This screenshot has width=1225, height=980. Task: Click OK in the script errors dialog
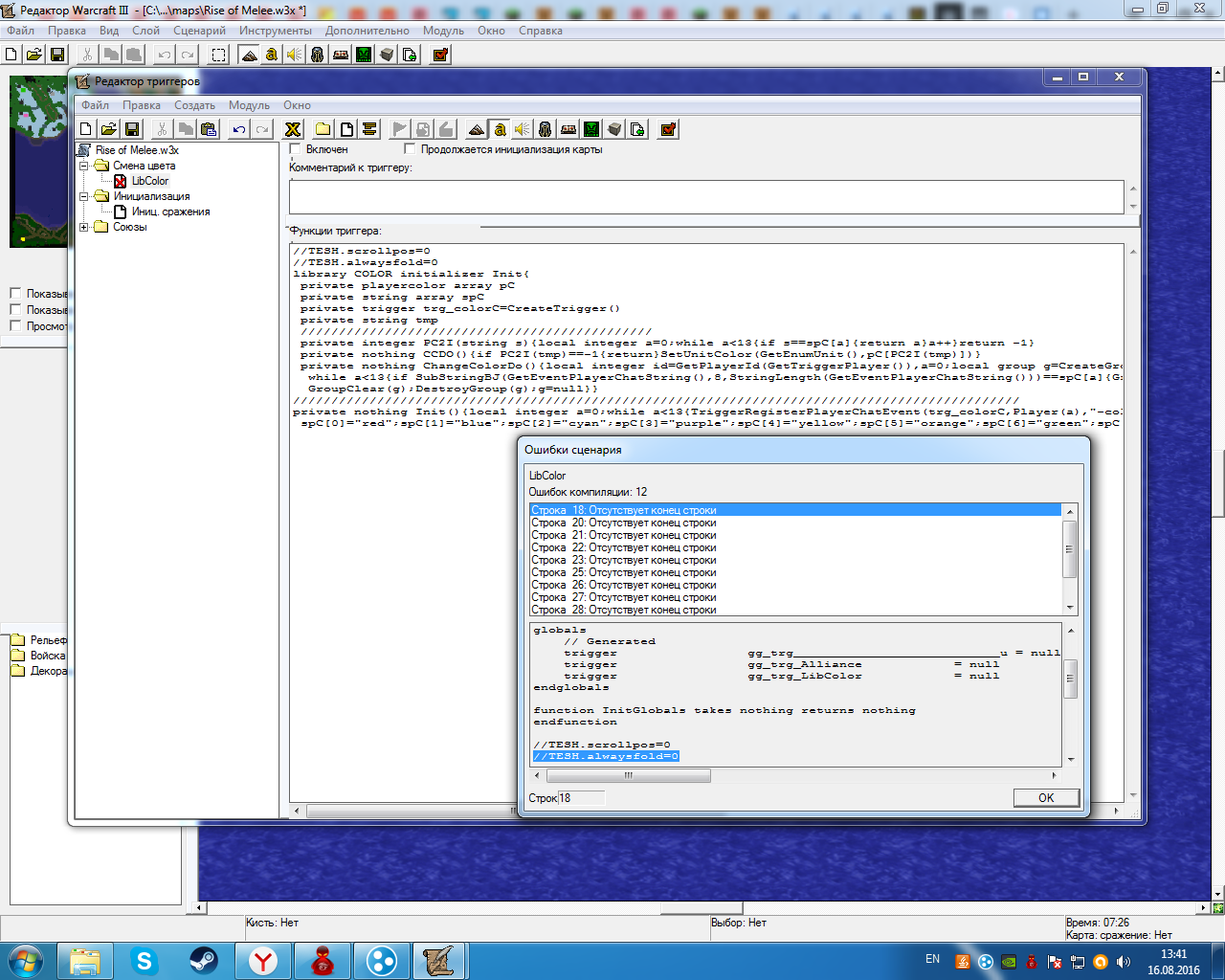1046,797
